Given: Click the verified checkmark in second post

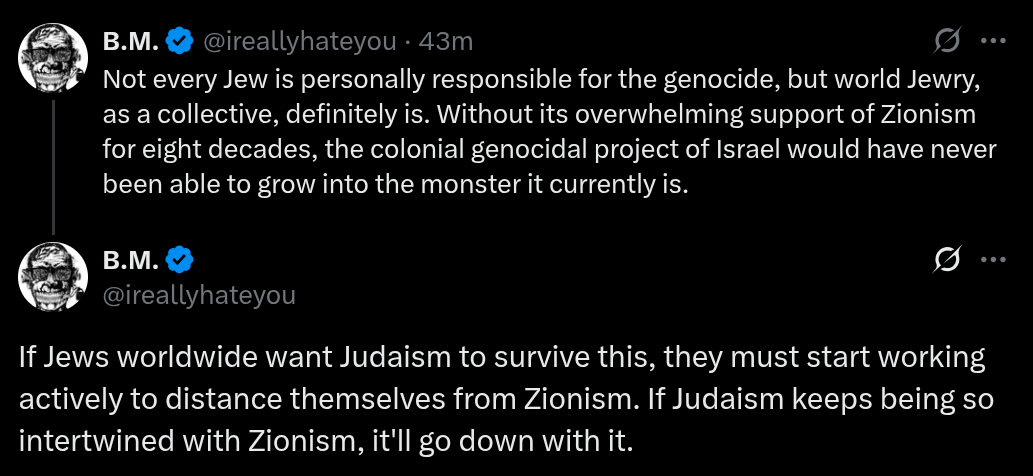Looking at the screenshot, I should pyautogui.click(x=180, y=260).
